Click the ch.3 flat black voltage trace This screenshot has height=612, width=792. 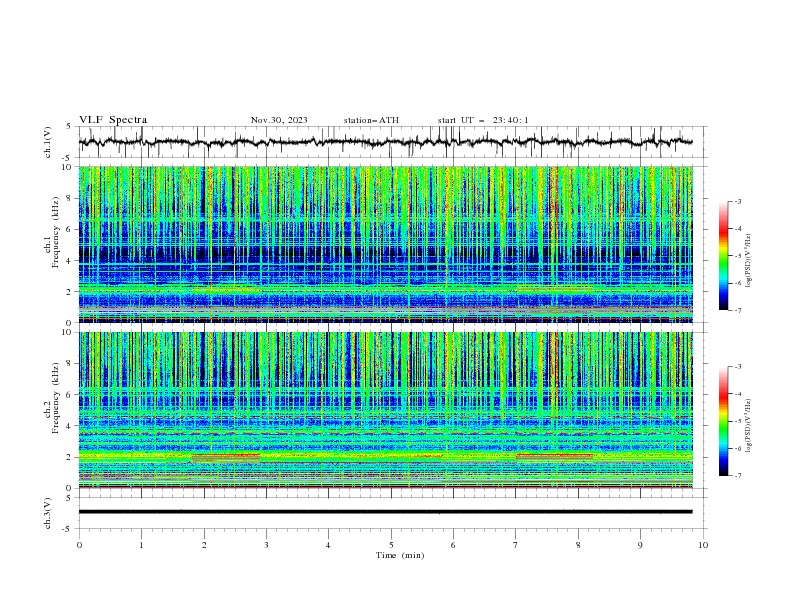click(x=385, y=512)
